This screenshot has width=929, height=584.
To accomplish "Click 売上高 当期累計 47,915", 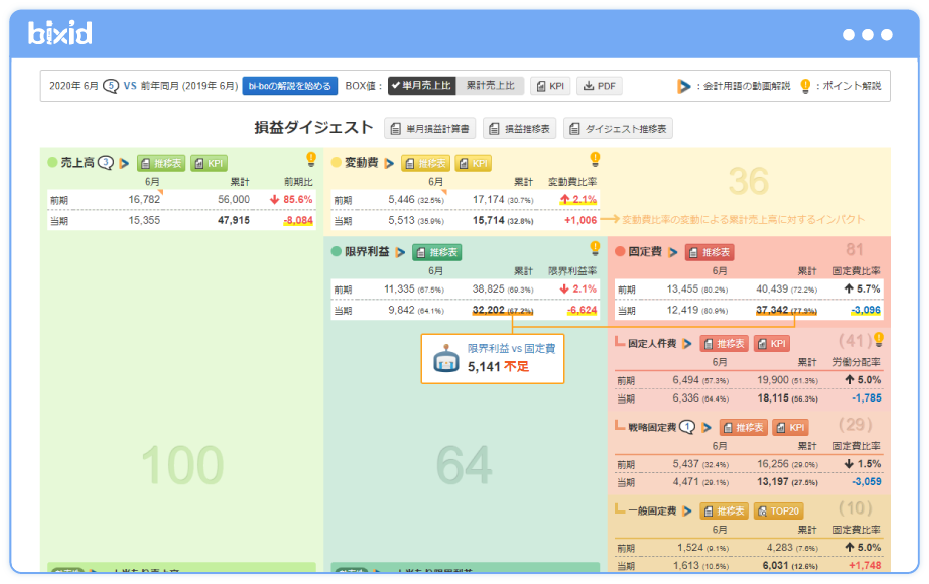I will 234,220.
